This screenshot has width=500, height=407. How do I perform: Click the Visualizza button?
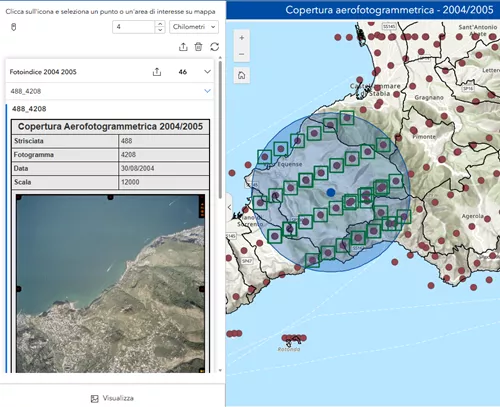[112, 398]
